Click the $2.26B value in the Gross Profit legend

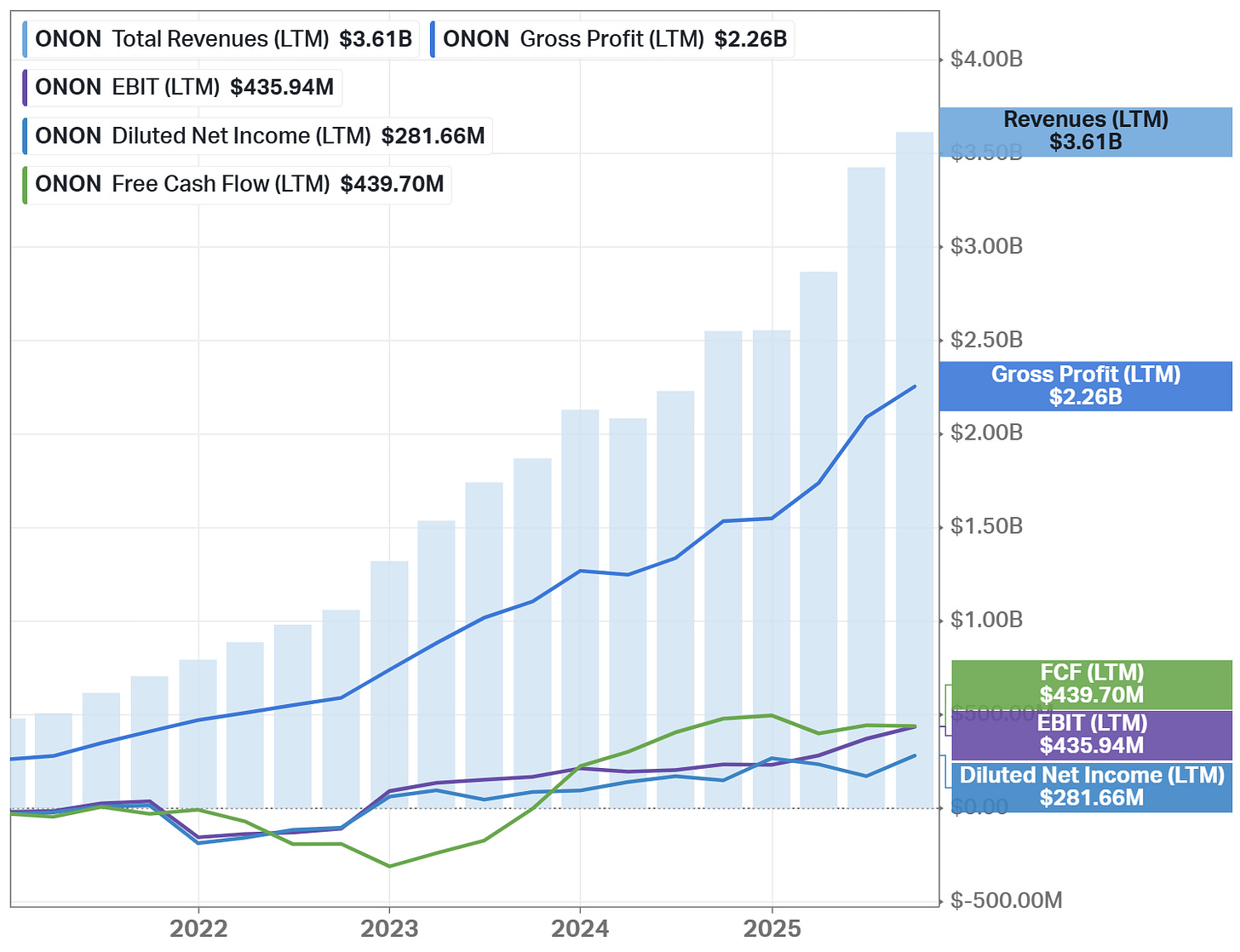tap(751, 39)
